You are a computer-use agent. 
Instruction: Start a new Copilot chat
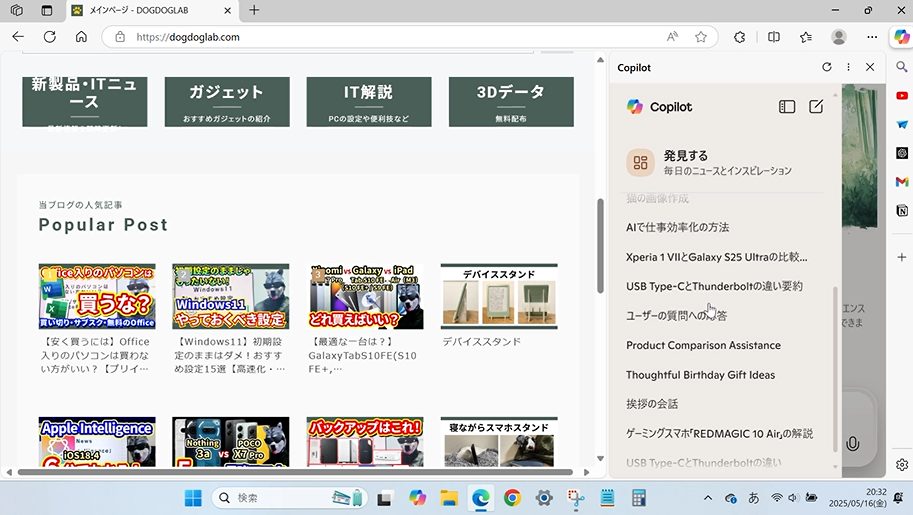[816, 107]
